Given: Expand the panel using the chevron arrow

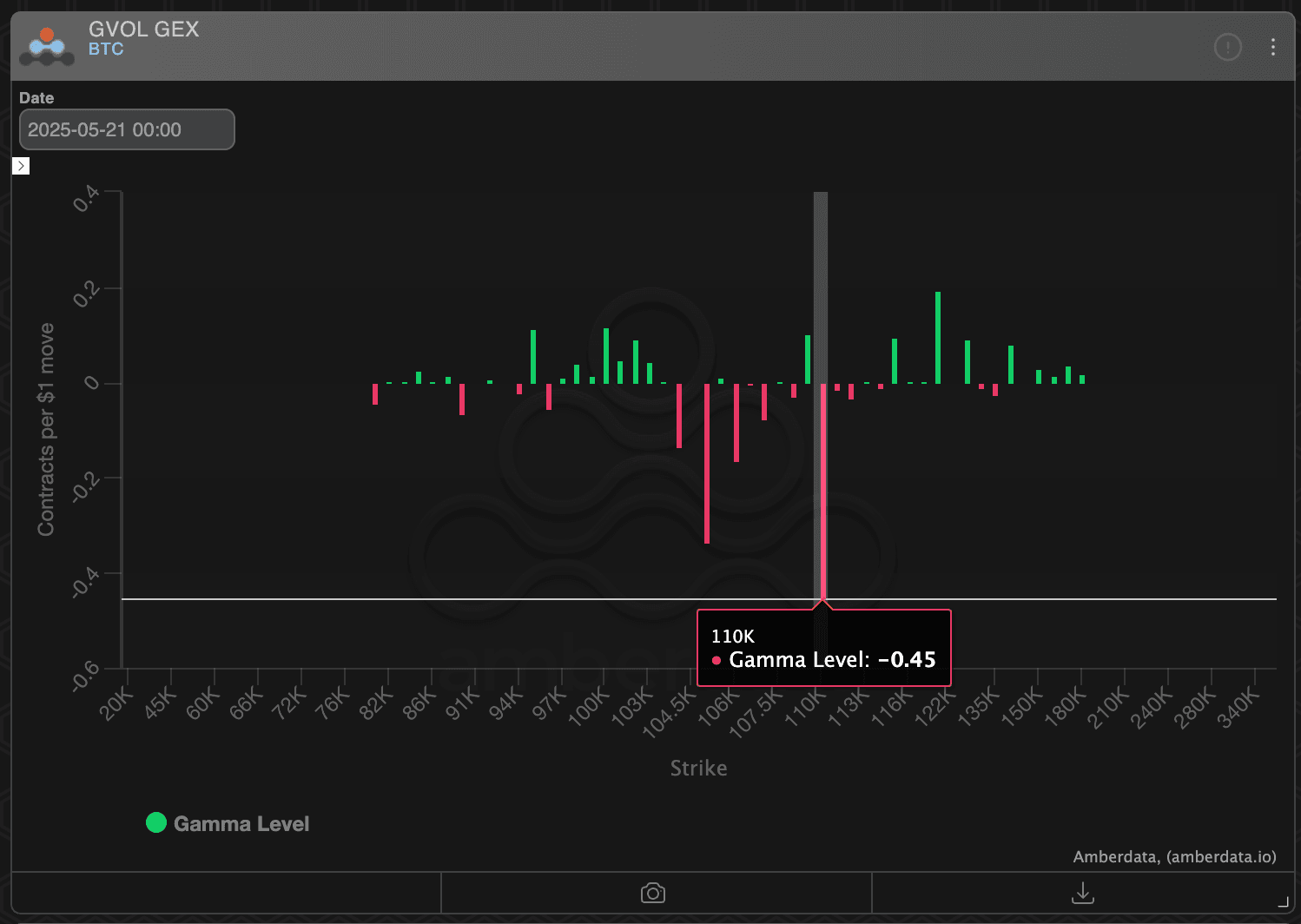Looking at the screenshot, I should (x=21, y=165).
